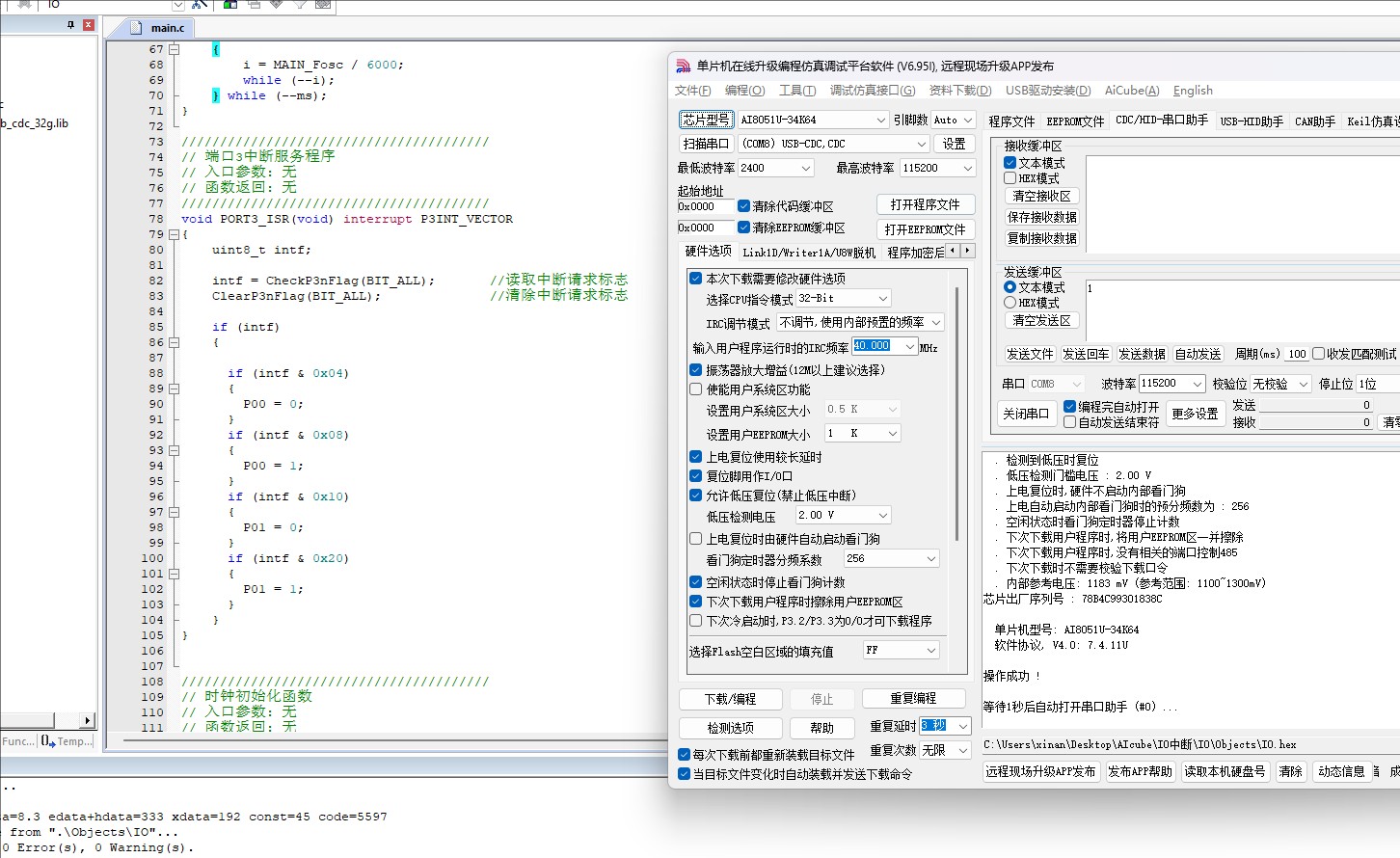Open the 重复次数 无限 dropdown
The image size is (1400, 858).
click(x=945, y=750)
